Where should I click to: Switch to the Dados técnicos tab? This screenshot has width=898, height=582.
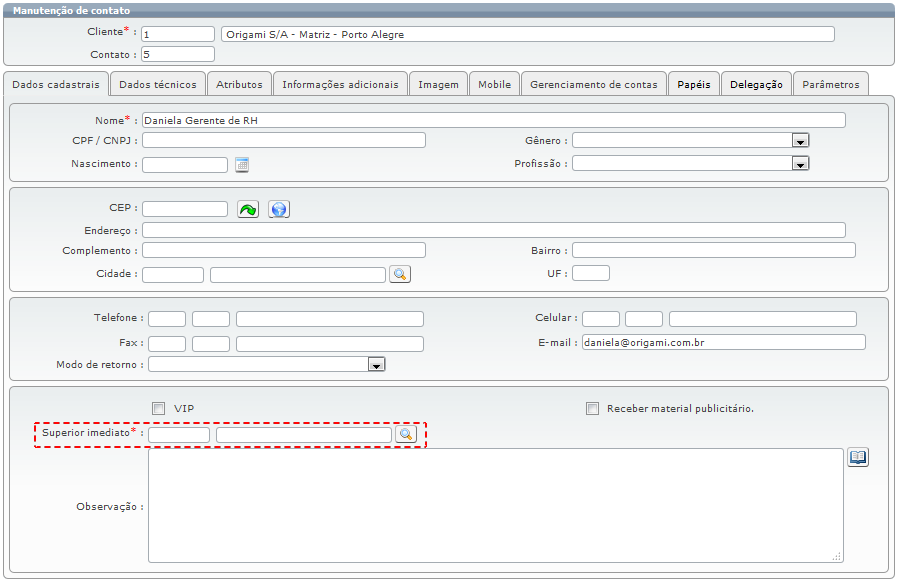click(x=158, y=85)
